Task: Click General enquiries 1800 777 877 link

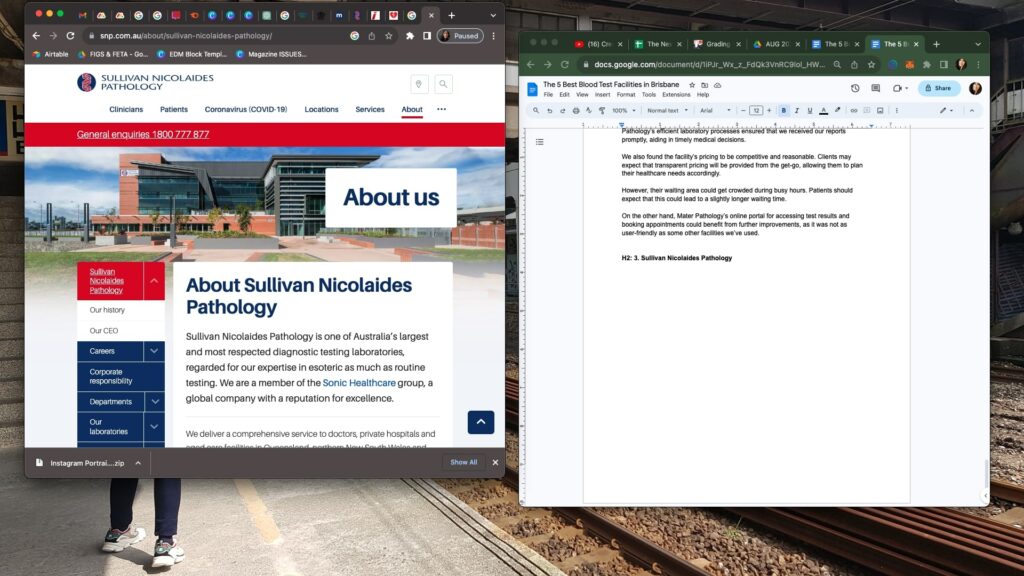Action: (143, 135)
